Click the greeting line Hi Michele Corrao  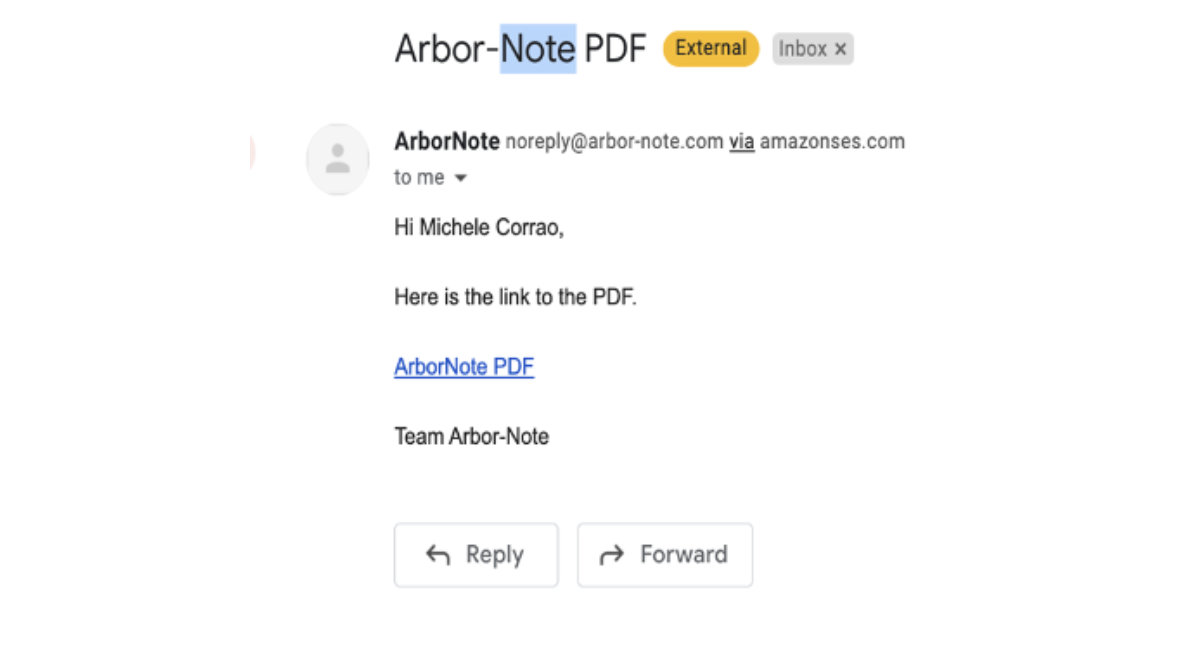coord(479,227)
